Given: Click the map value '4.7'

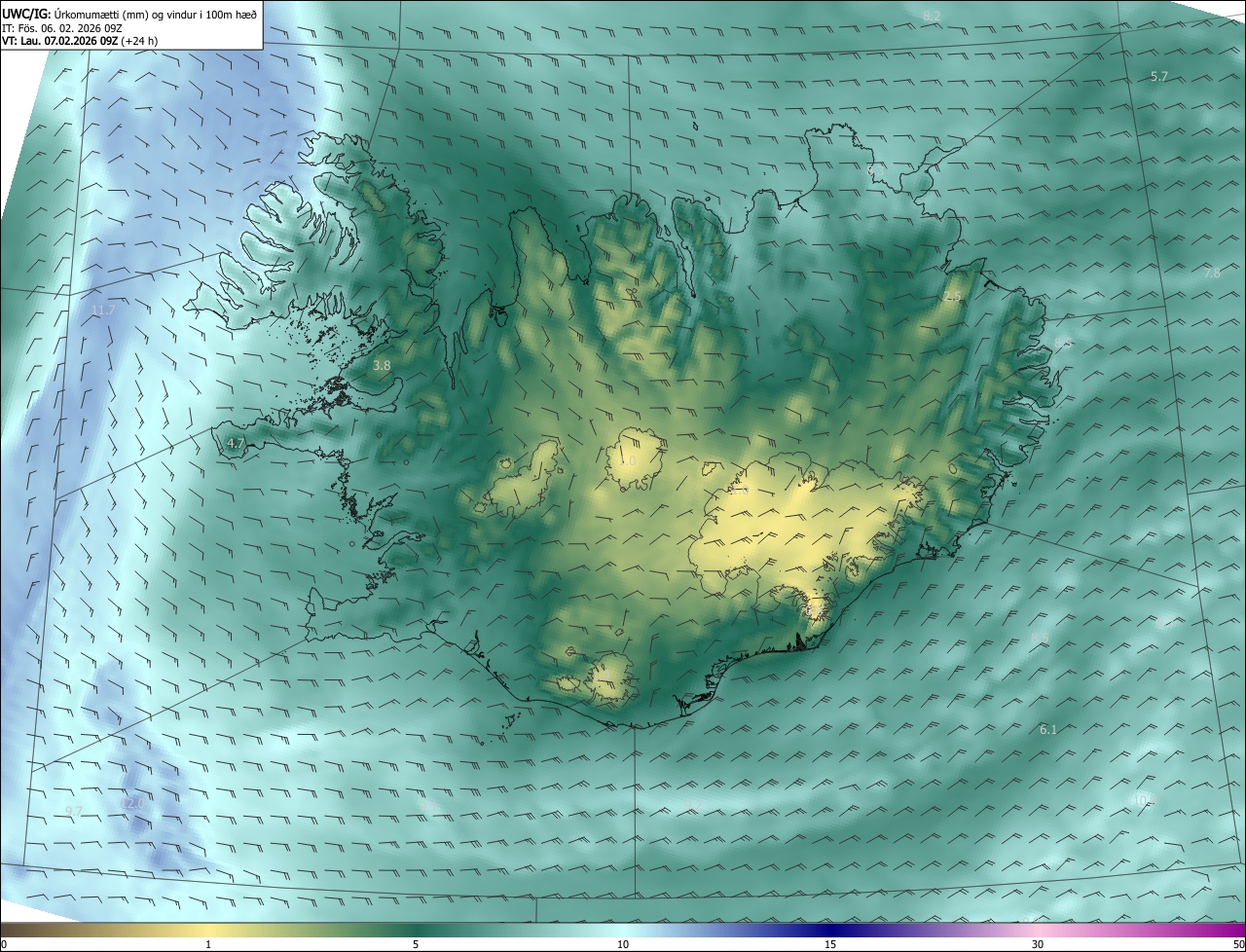Looking at the screenshot, I should click(235, 444).
